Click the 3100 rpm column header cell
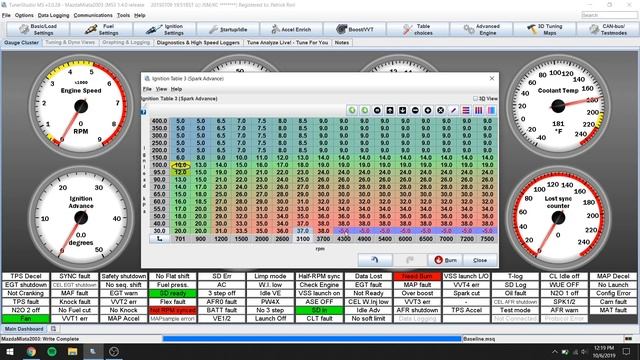Image resolution: width=640 pixels, height=360 pixels. coord(302,239)
